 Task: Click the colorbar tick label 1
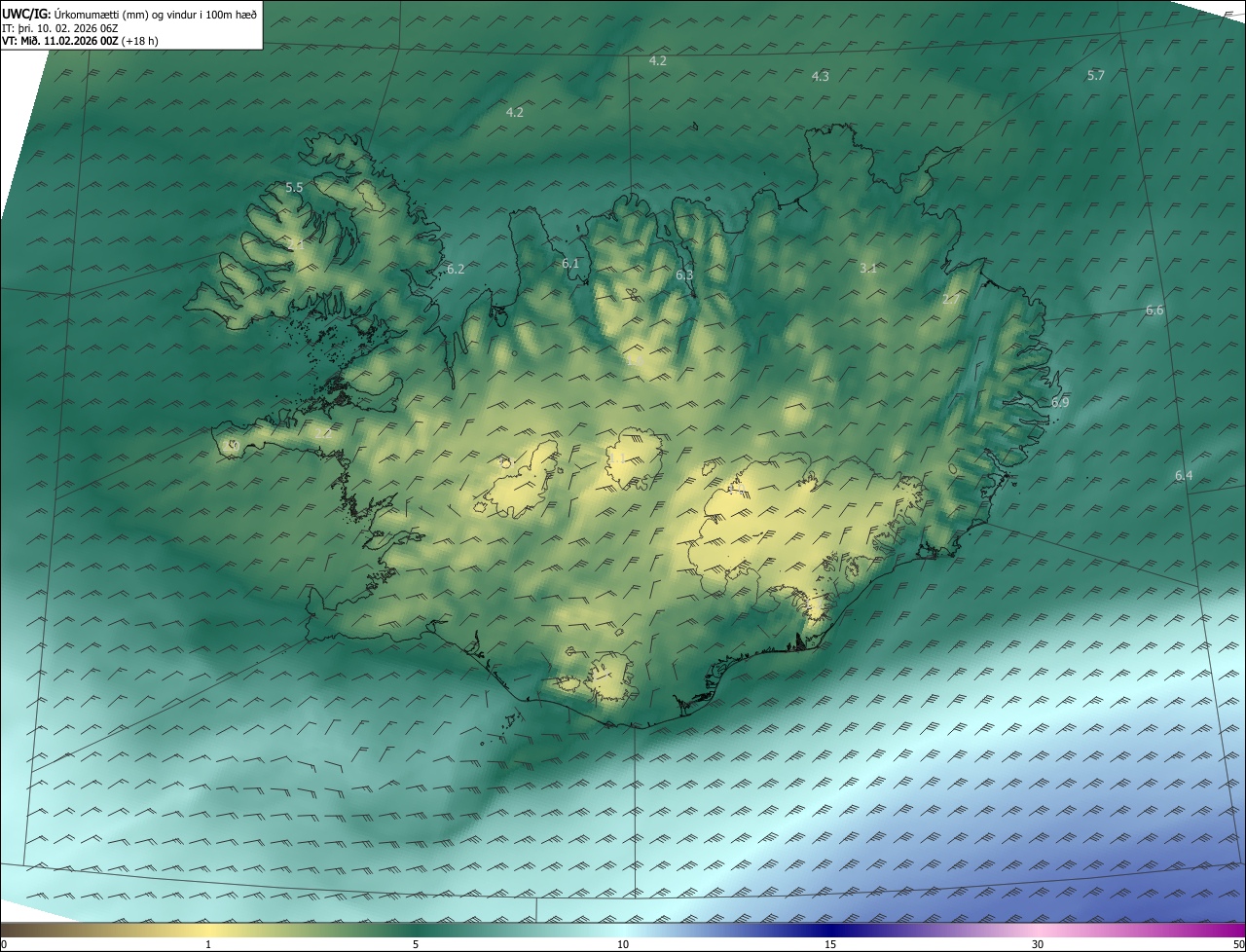(208, 945)
